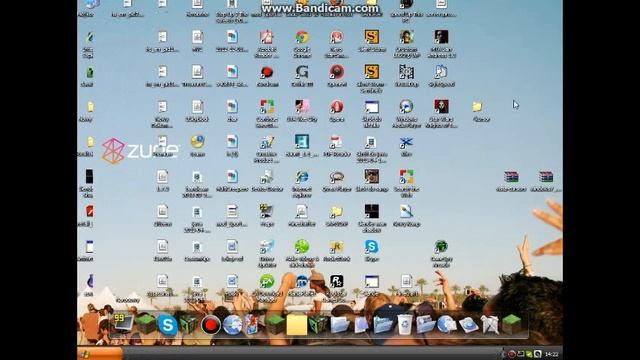The image size is (640, 360).
Task: Open the yellow sticky note dock icon
Action: click(x=297, y=325)
